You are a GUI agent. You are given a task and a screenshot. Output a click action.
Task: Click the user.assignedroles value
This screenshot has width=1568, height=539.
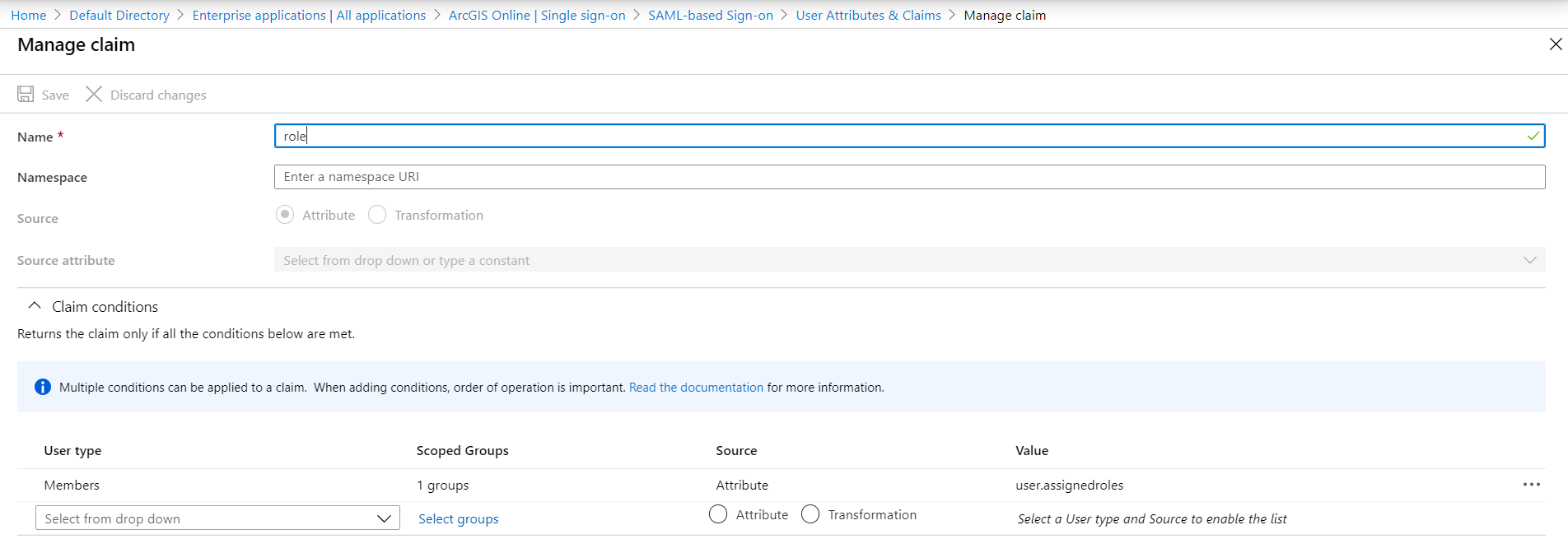(1069, 486)
